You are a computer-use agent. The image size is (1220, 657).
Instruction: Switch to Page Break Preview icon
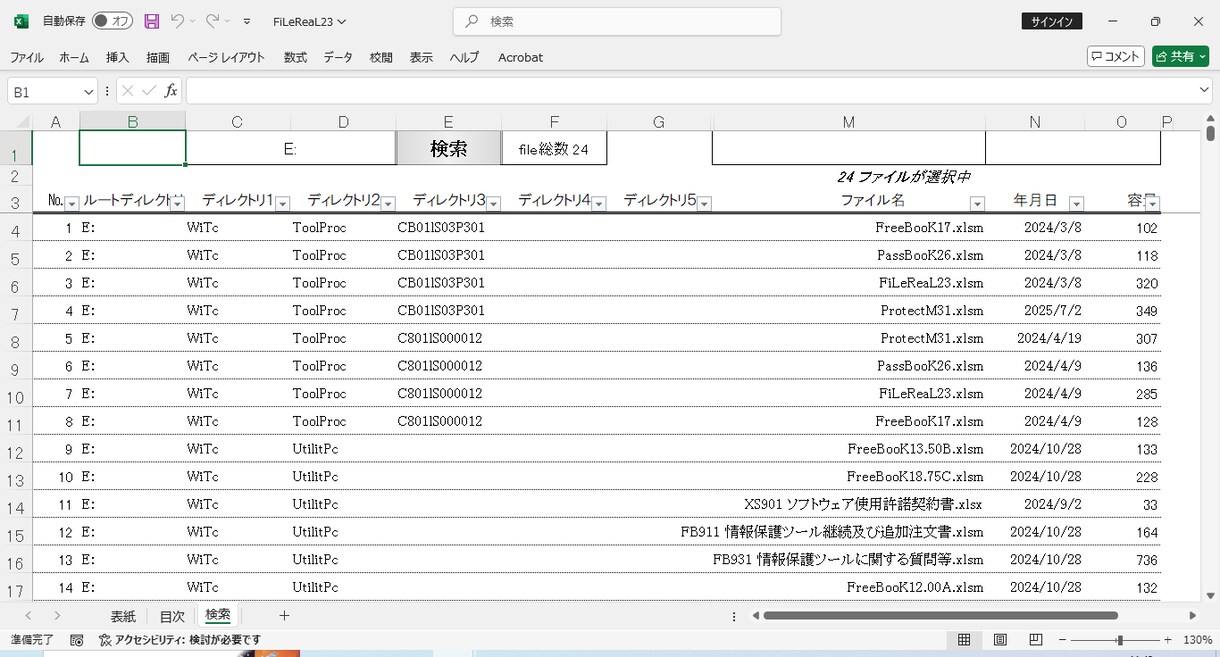tap(1036, 640)
